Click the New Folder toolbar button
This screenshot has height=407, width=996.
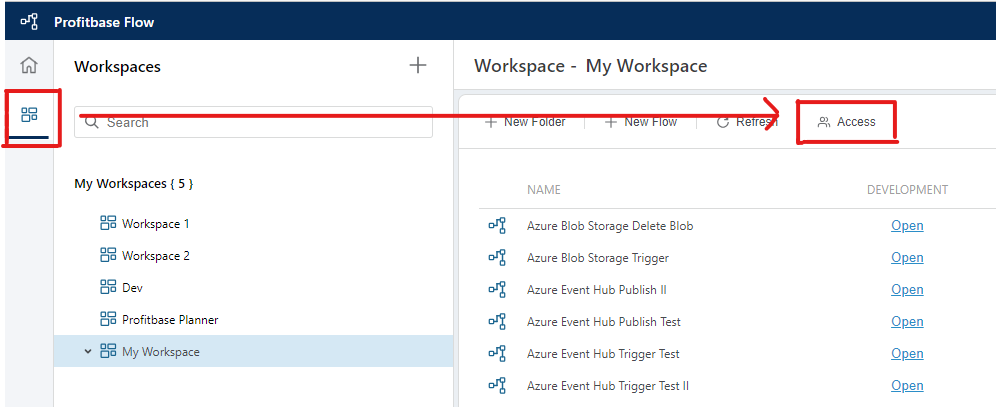(526, 122)
